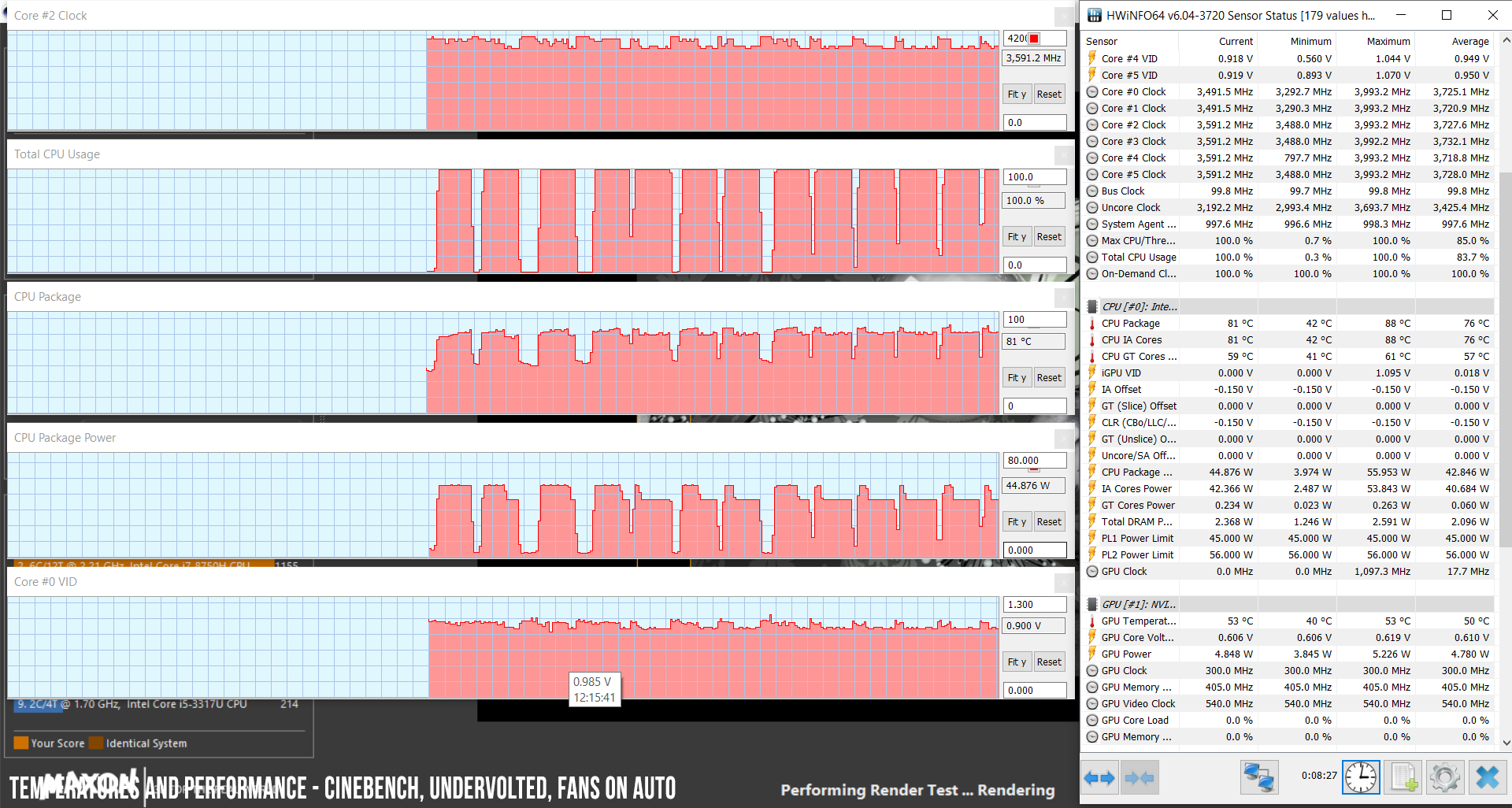Click the lightning icon beside GPU Power

(1092, 654)
